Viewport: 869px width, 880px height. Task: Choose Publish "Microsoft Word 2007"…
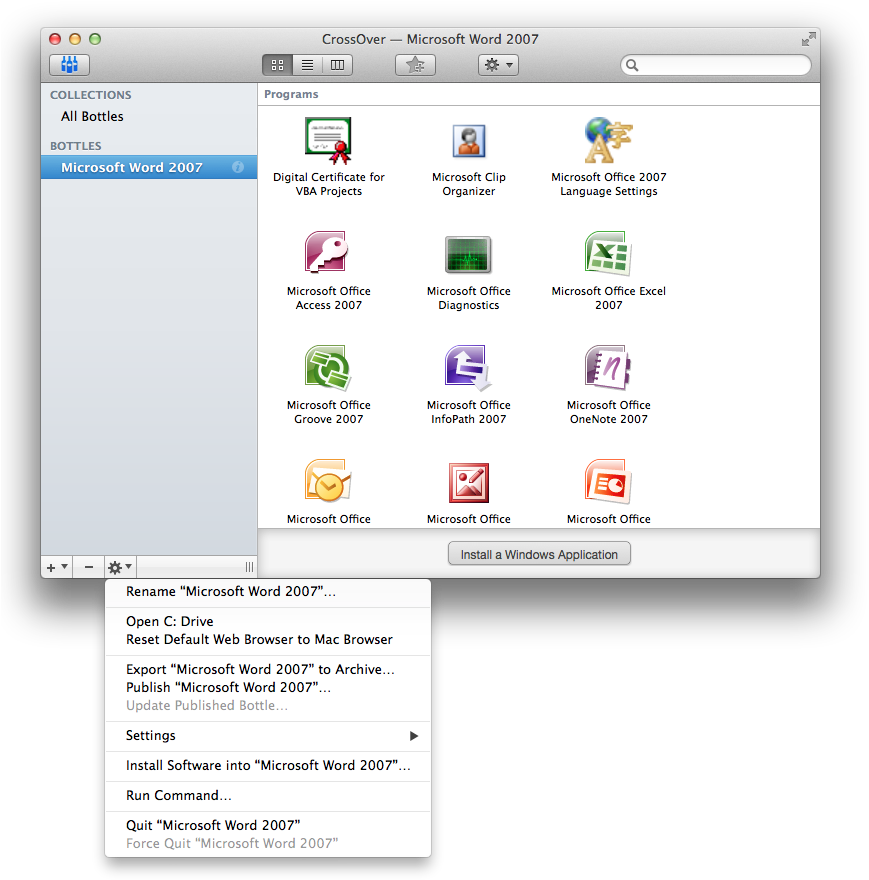(268, 687)
